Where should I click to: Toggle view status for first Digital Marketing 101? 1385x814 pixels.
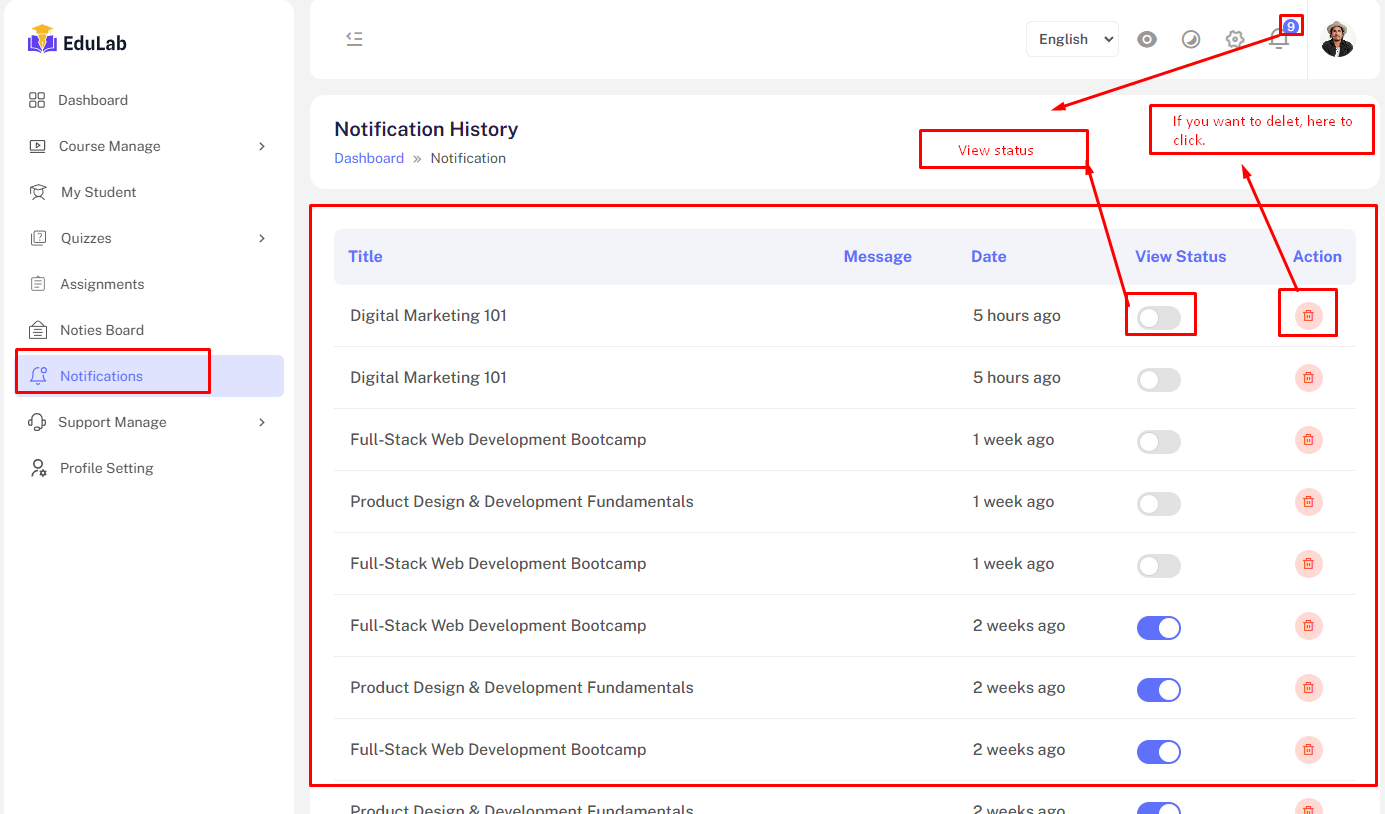coord(1158,318)
